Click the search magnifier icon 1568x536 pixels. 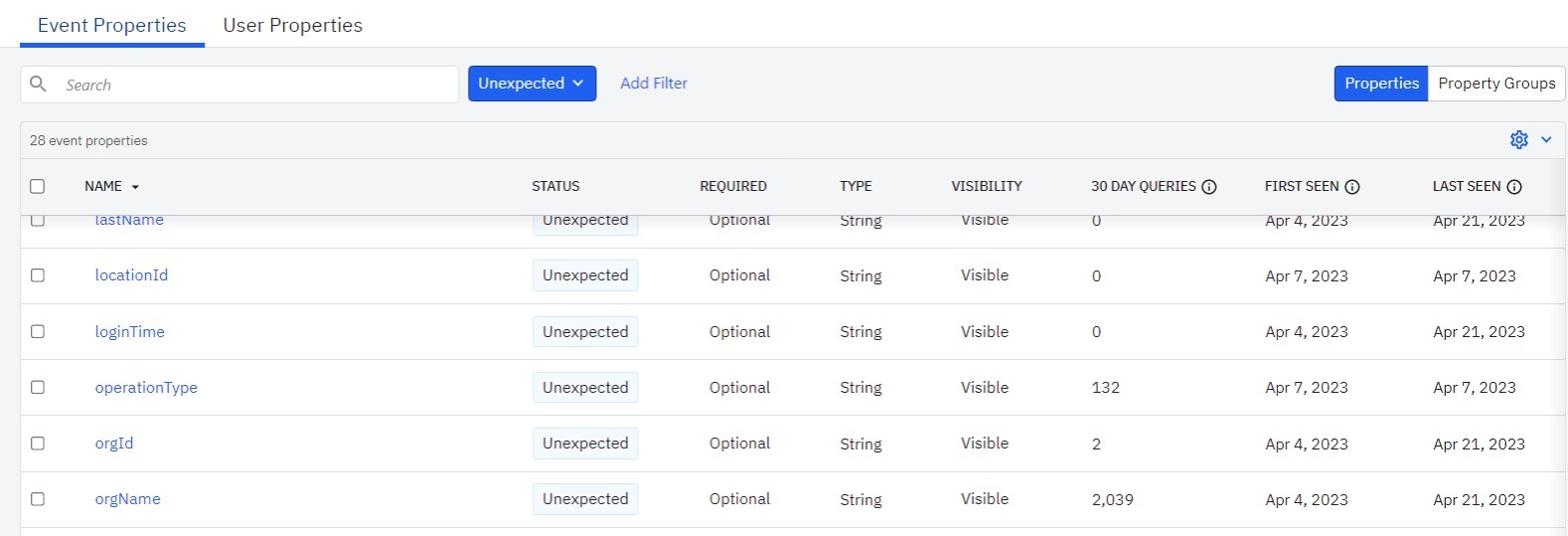click(x=39, y=85)
